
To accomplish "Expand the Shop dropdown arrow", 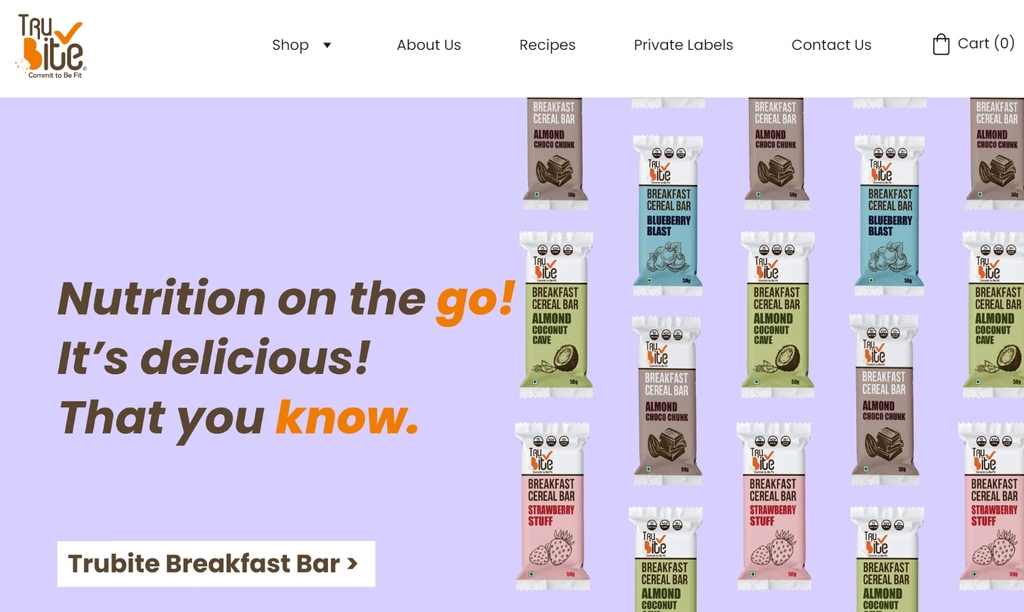I will click(x=327, y=45).
